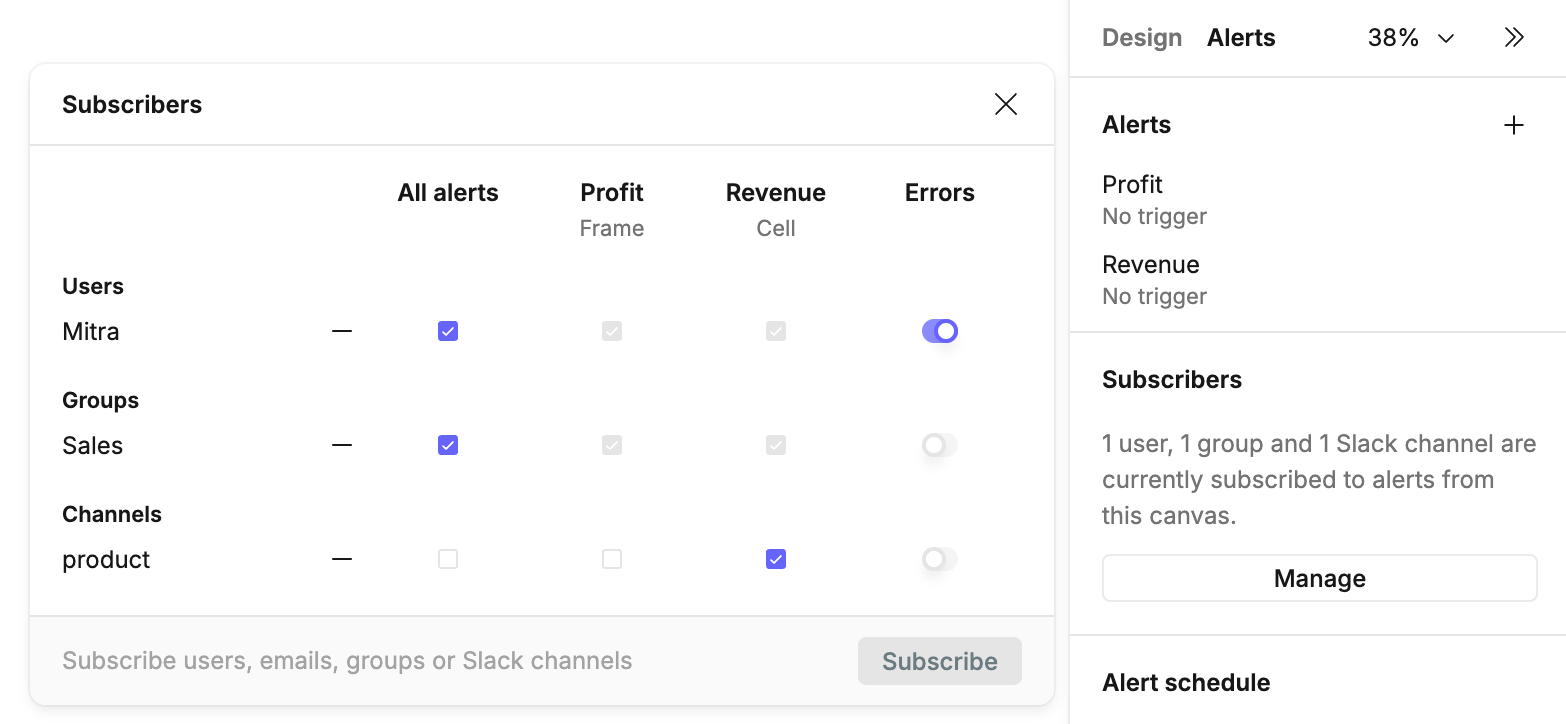This screenshot has width=1566, height=724.
Task: Switch to the Design tab
Action: click(1142, 38)
